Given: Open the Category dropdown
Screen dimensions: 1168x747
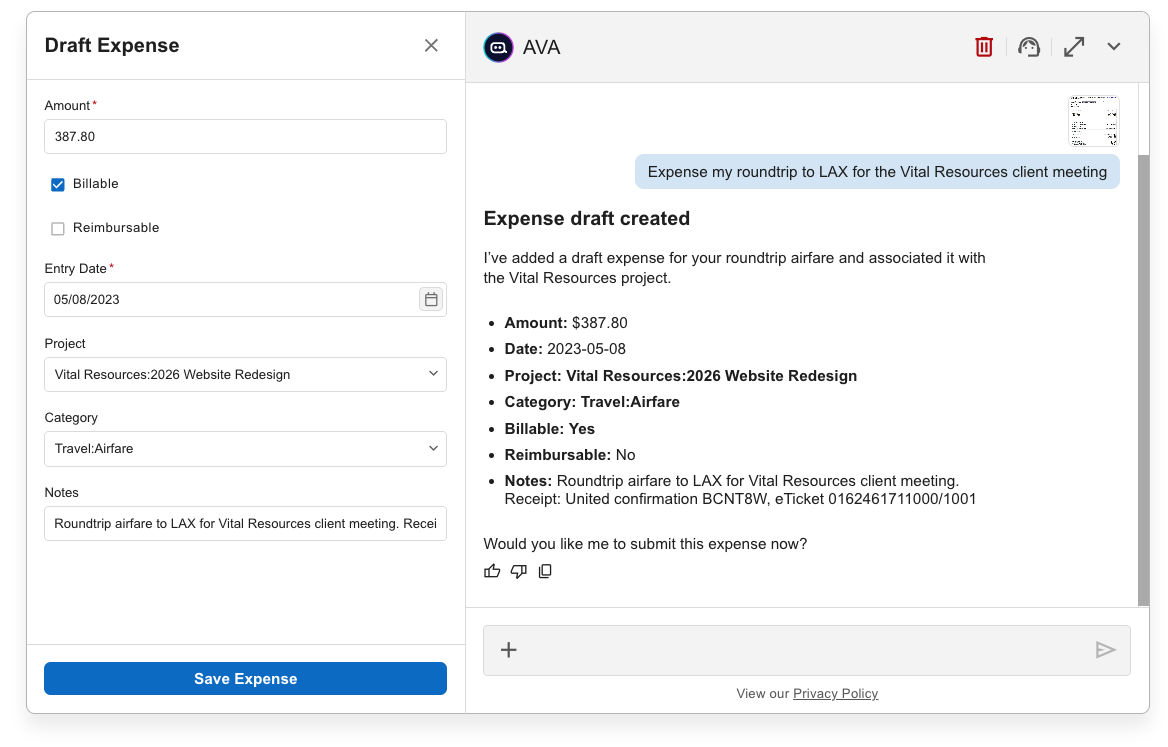Looking at the screenshot, I should tap(245, 448).
